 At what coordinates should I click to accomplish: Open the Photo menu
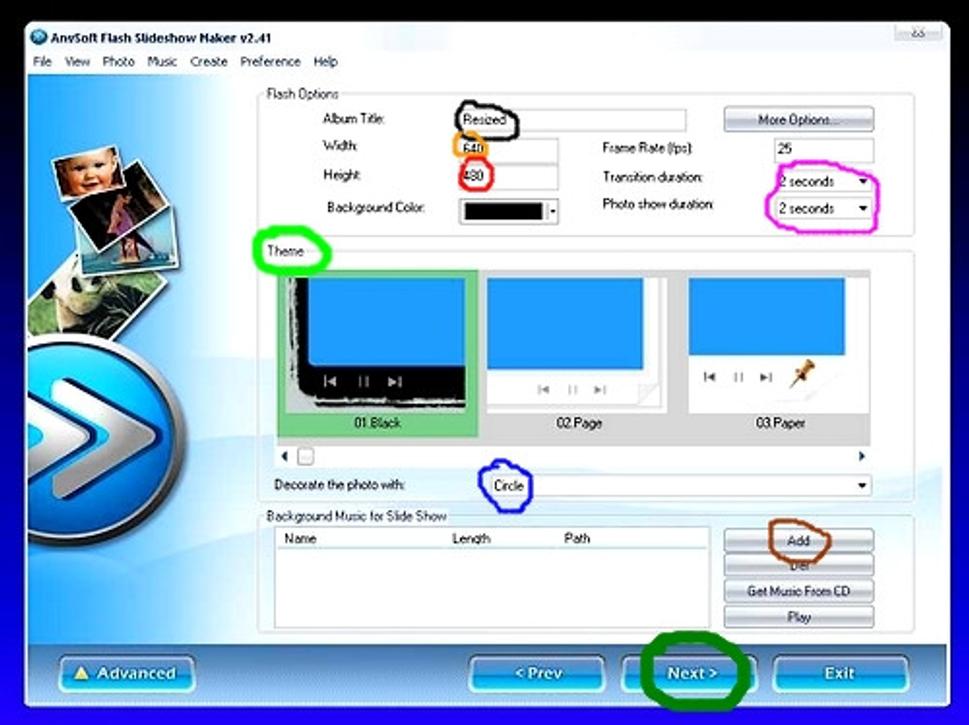[118, 62]
